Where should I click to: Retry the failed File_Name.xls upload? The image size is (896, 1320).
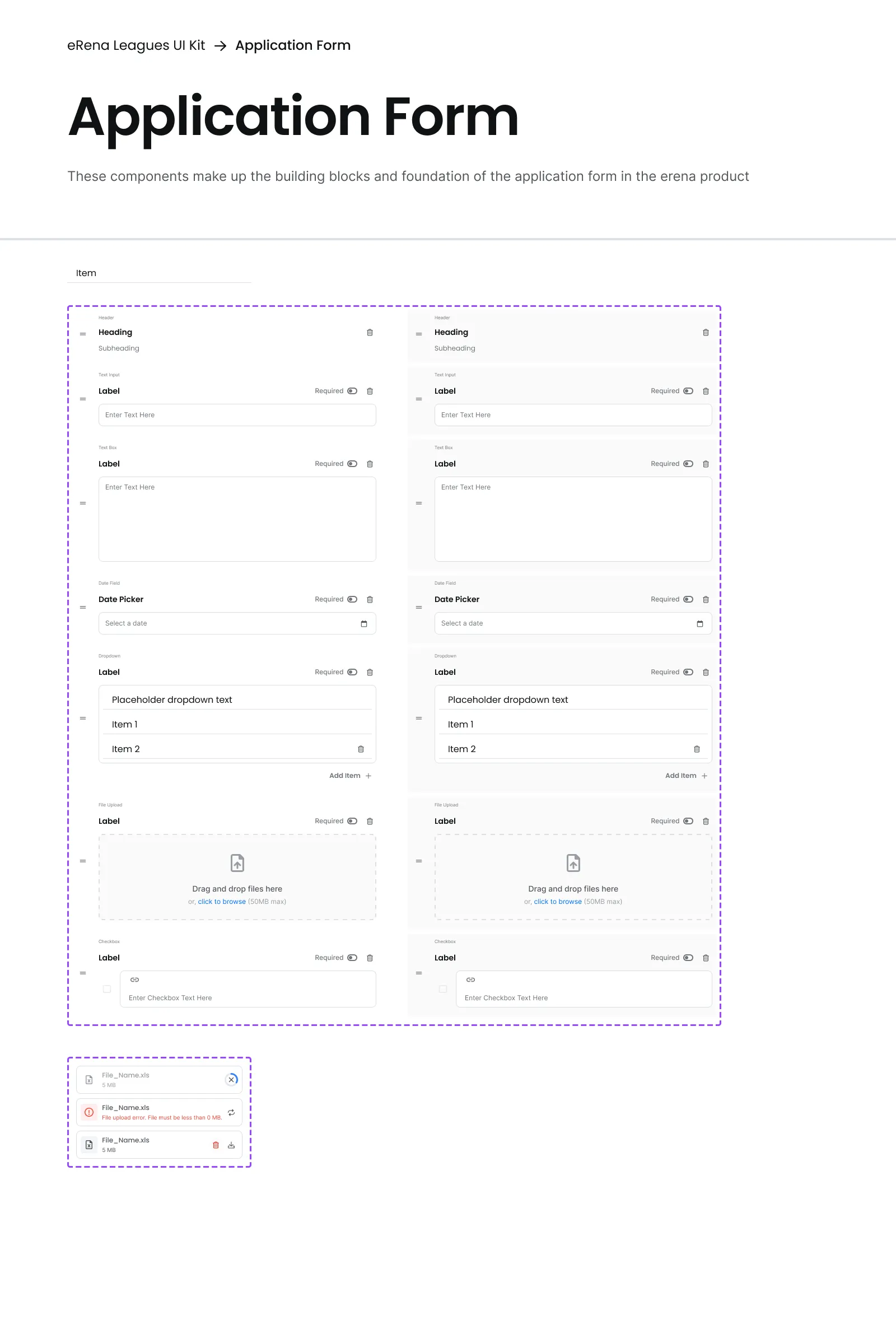231,1112
